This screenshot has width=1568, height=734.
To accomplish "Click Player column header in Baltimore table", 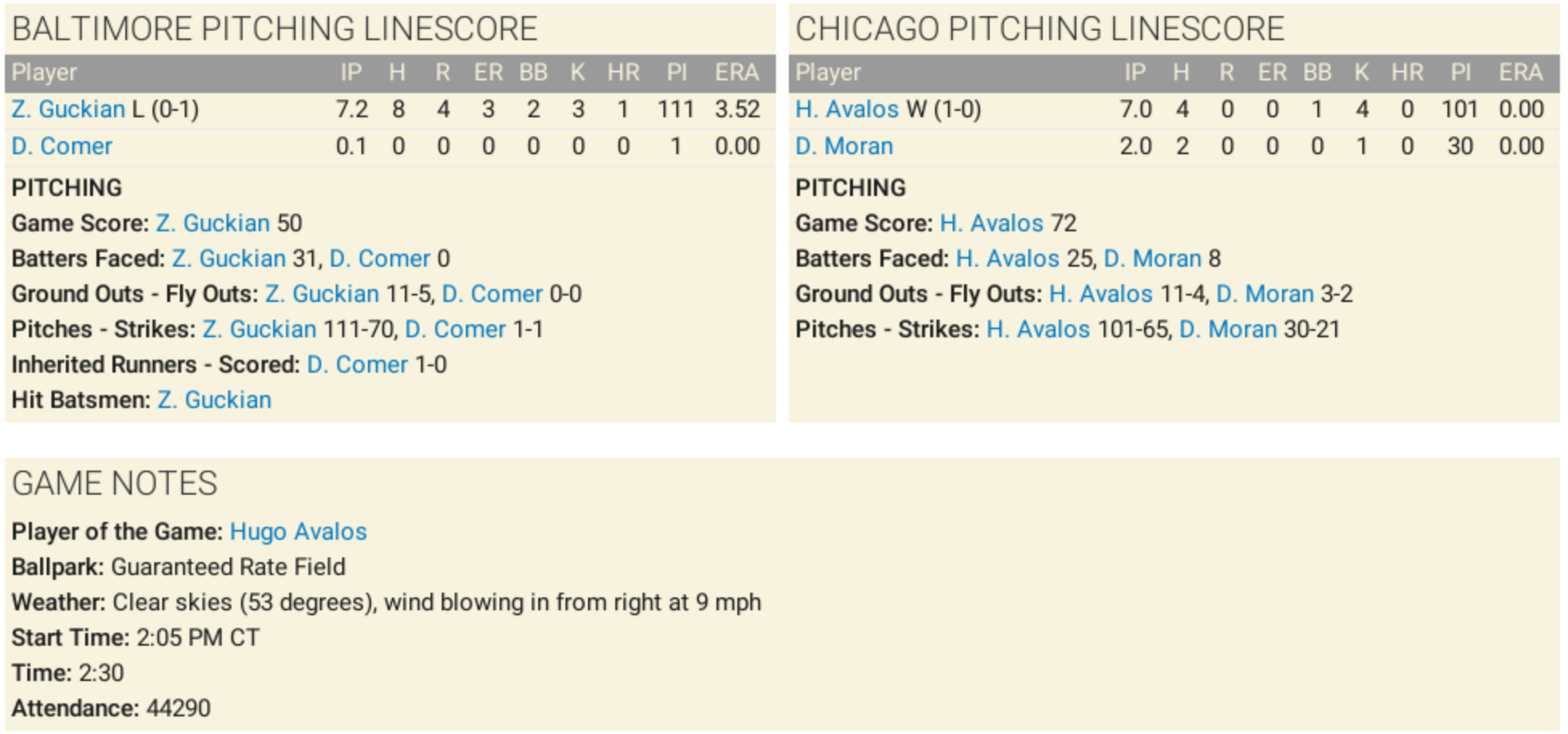I will click(x=44, y=72).
